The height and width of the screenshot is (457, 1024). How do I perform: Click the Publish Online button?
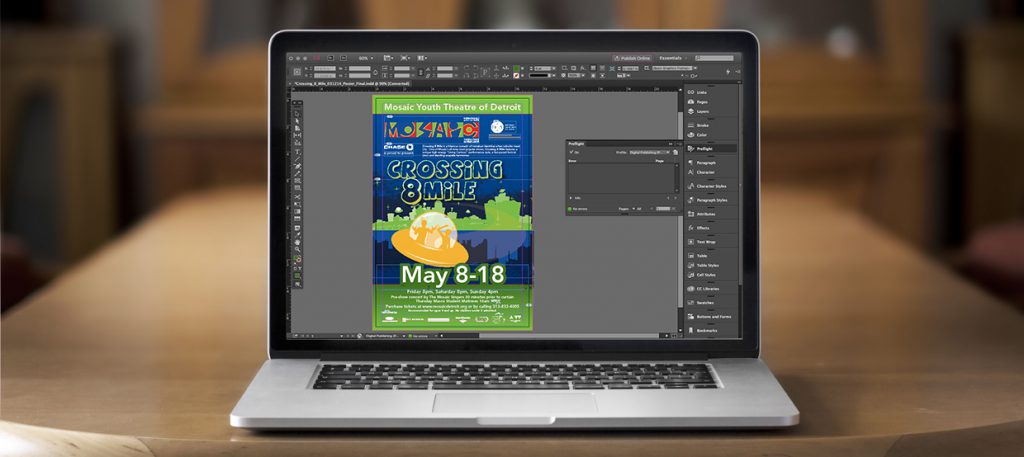pos(631,58)
